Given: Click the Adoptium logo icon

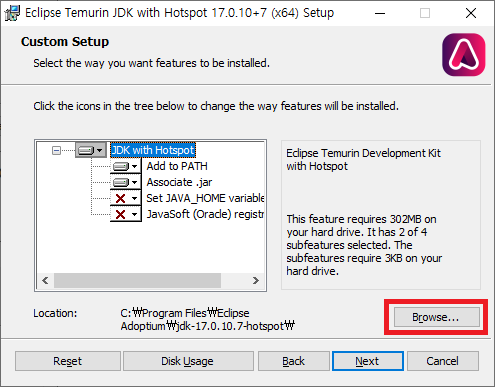Looking at the screenshot, I should pyautogui.click(x=464, y=55).
